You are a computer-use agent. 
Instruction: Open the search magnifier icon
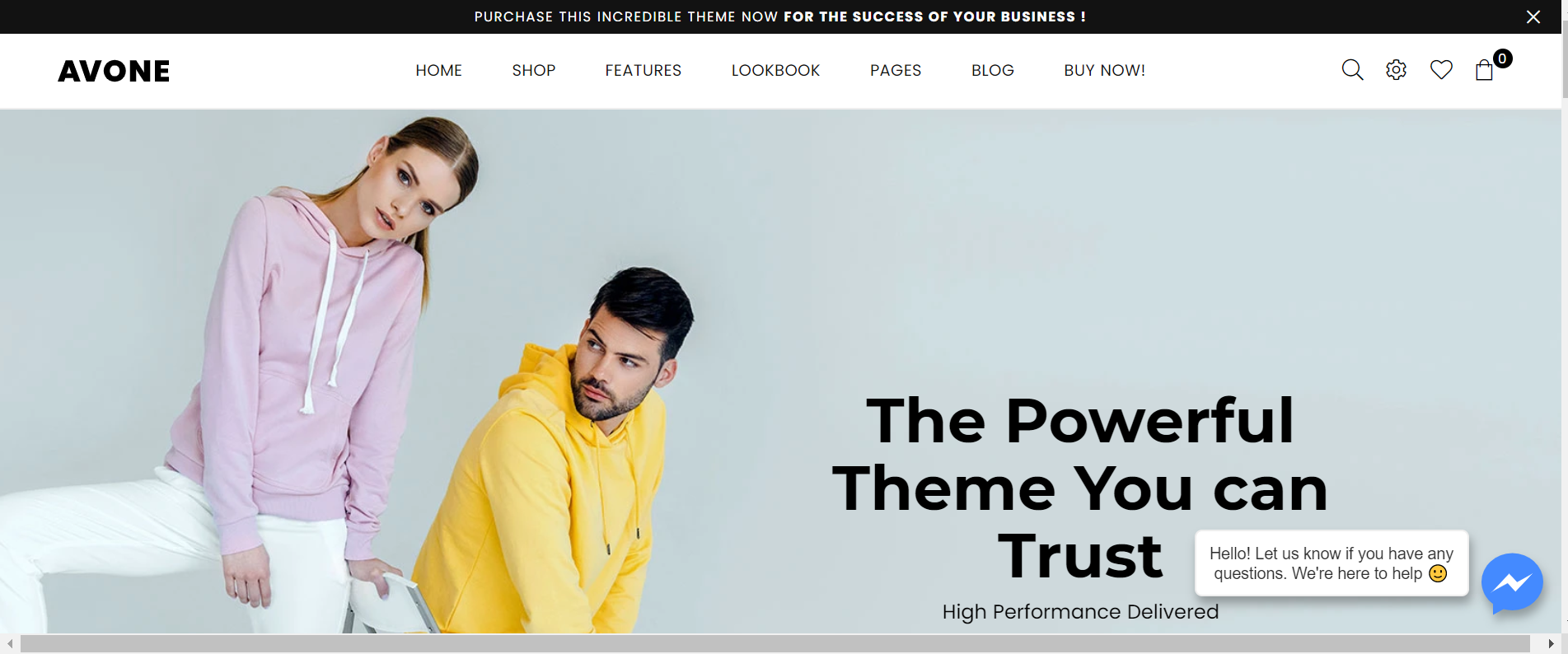(x=1352, y=70)
